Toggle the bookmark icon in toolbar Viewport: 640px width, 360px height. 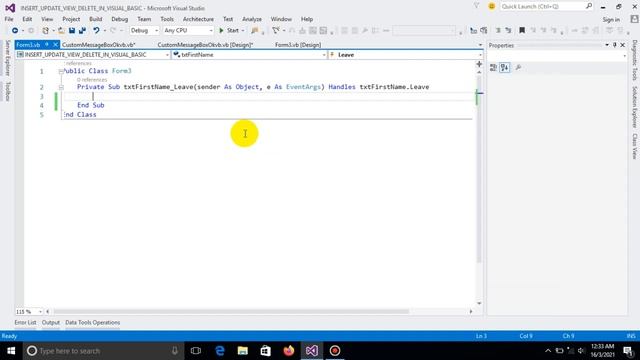point(522,30)
